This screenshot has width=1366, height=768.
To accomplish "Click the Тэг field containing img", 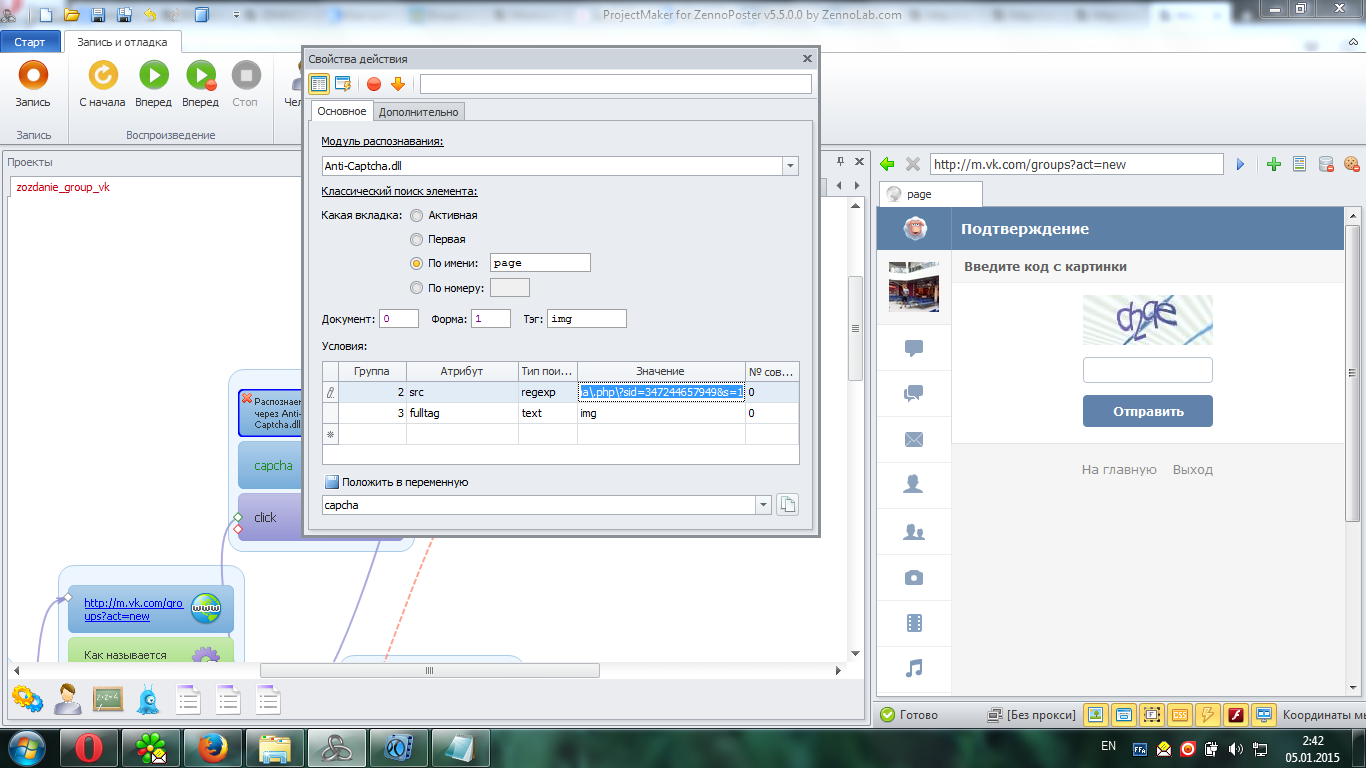I will point(587,319).
